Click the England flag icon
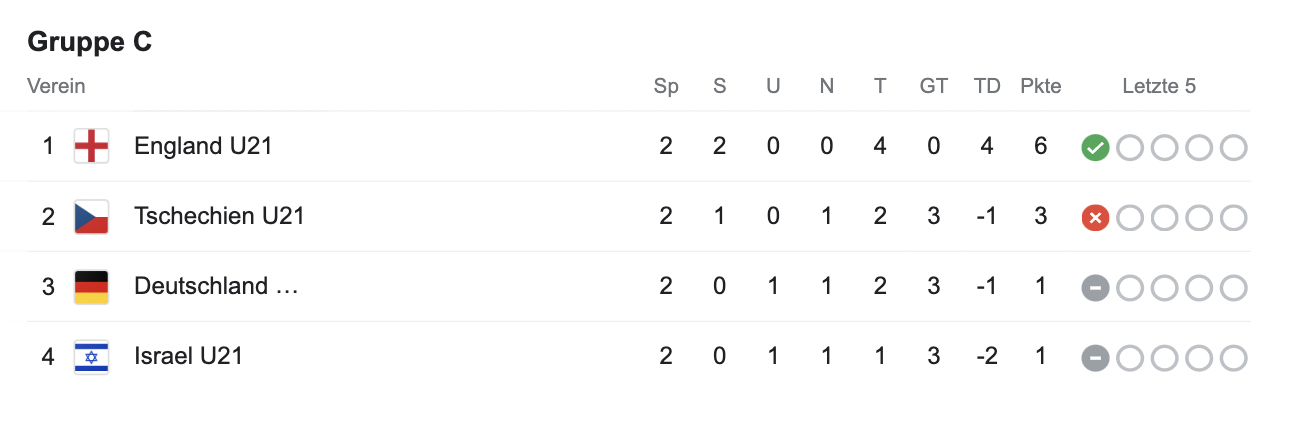 click(91, 147)
